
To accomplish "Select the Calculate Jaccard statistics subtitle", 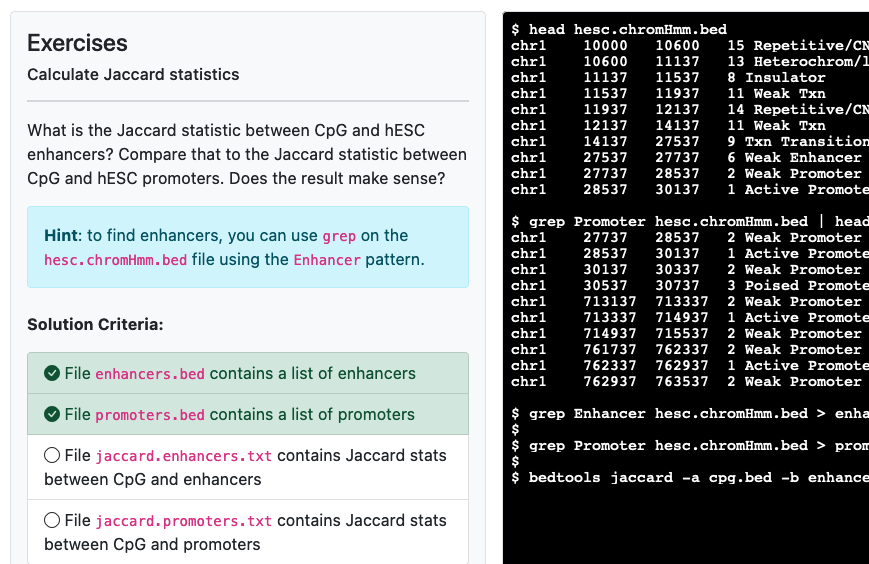I will coord(133,75).
